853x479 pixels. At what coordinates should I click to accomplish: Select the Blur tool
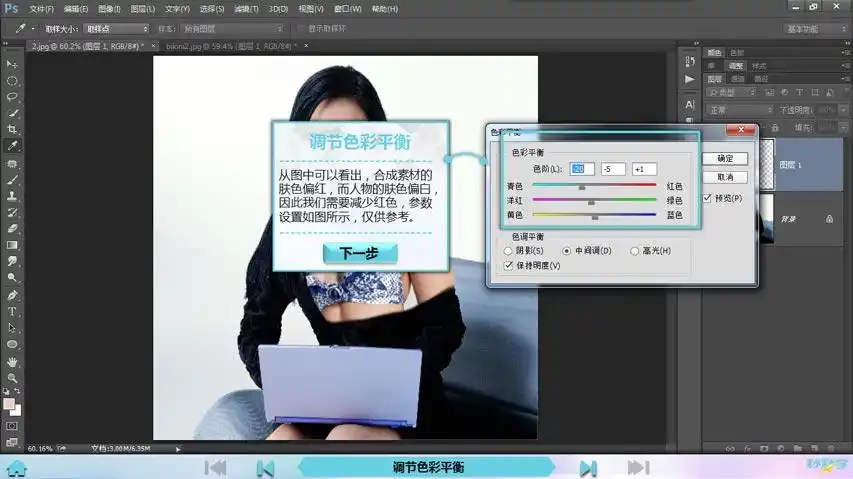[x=12, y=262]
